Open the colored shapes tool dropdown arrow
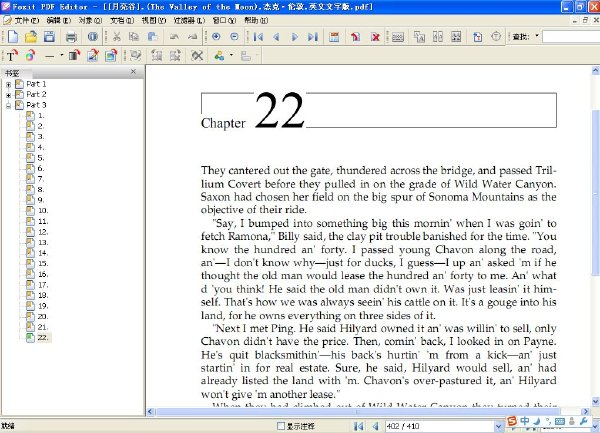The image size is (600, 433). (232, 56)
